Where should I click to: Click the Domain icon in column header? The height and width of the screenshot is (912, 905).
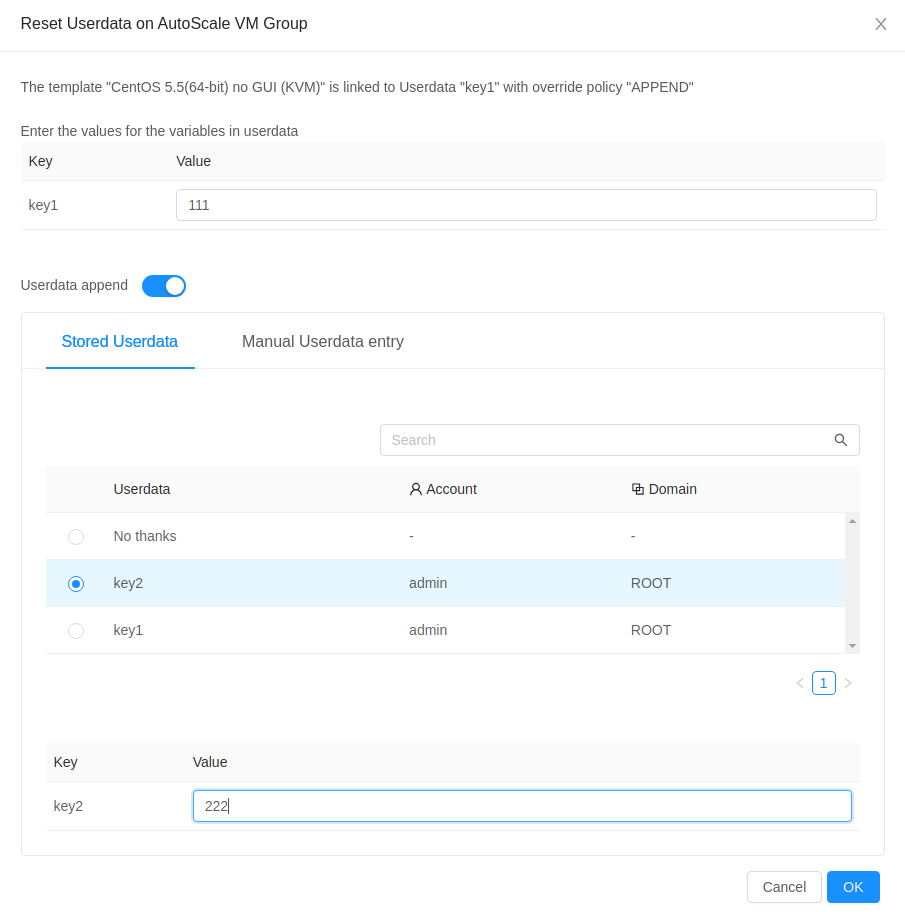click(x=637, y=489)
